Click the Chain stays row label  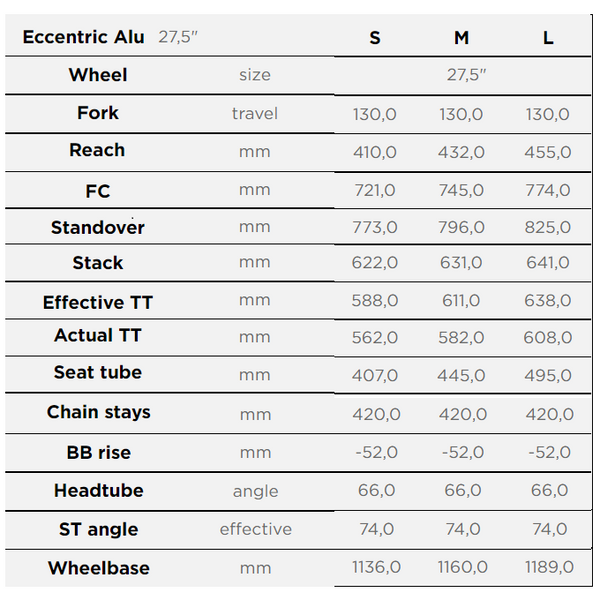point(99,412)
